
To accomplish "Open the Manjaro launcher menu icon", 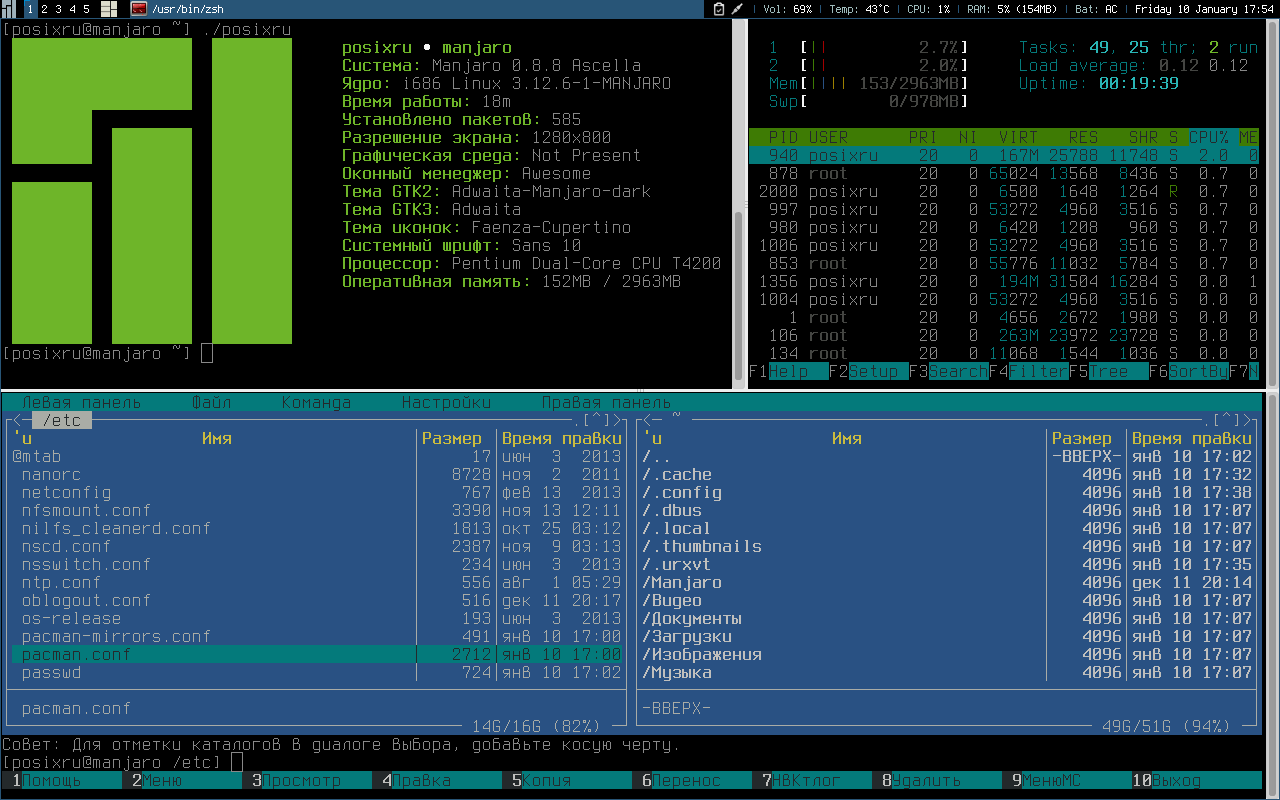I will 8,9.
